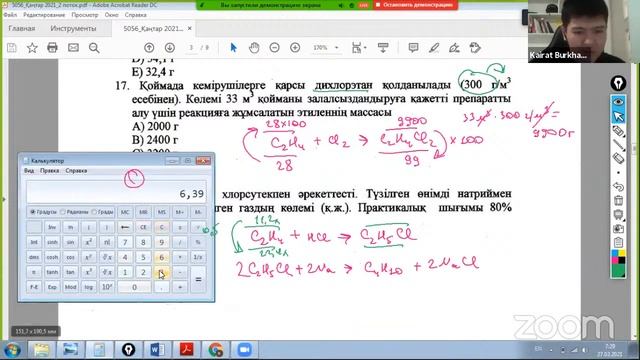Choose the pink color swatch
The width and height of the screenshot is (640, 360).
615,260
